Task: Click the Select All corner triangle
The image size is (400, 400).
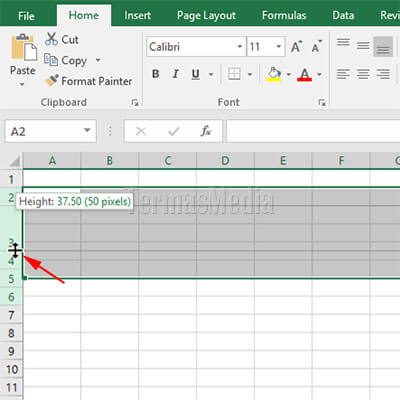Action: [14, 161]
